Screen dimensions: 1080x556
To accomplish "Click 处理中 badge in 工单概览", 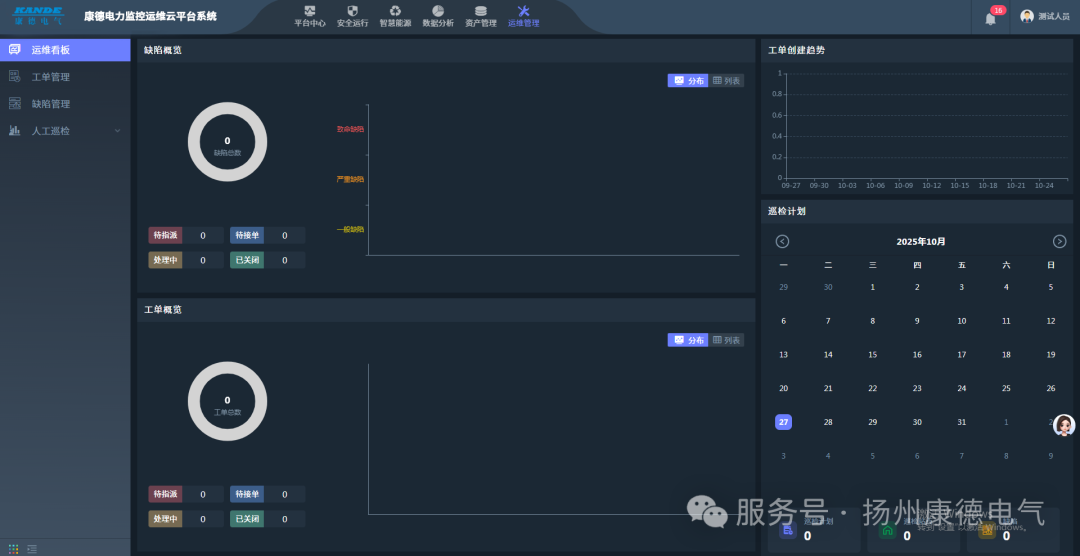I will pos(165,519).
